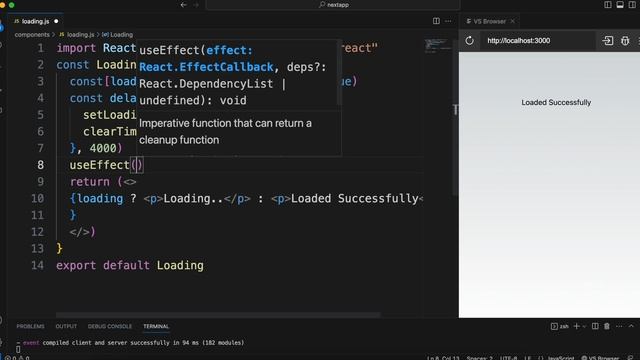Change the UTF-8 file encoding
The width and height of the screenshot is (640, 360).
[509, 358]
